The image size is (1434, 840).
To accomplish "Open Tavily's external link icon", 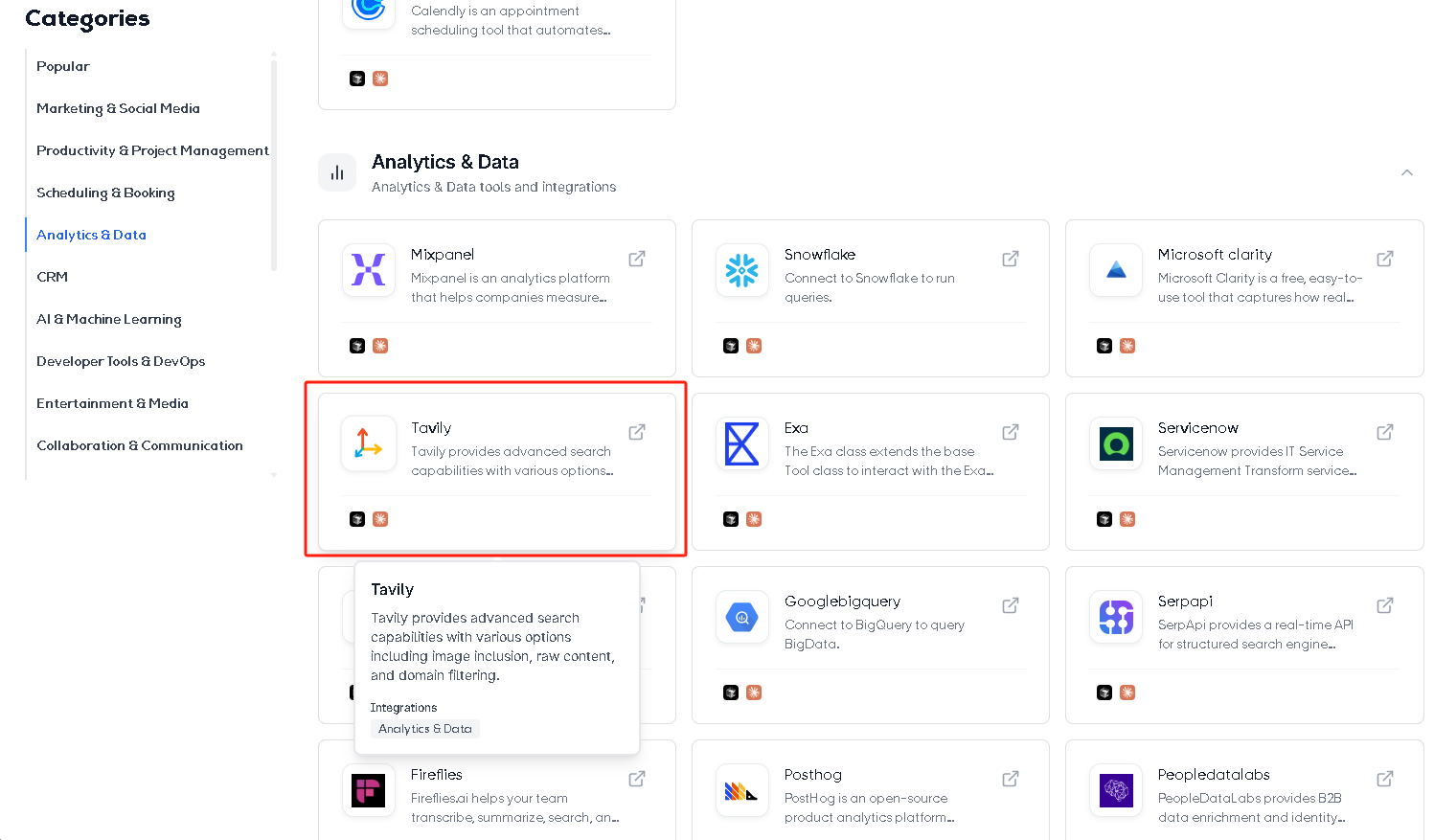I will (x=637, y=432).
